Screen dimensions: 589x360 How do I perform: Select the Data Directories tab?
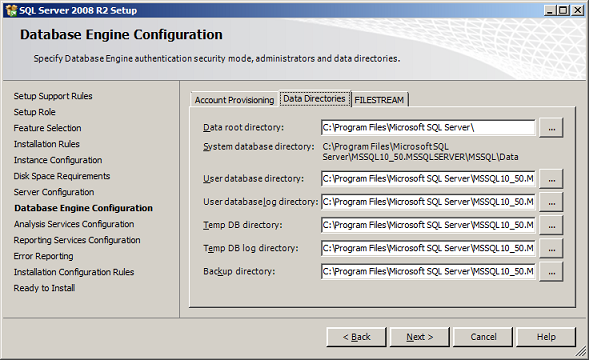coord(314,99)
